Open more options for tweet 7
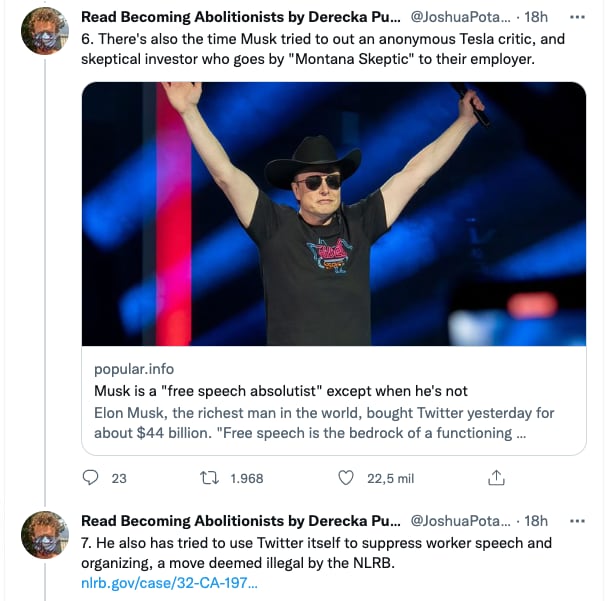611x601 pixels. [x=577, y=521]
